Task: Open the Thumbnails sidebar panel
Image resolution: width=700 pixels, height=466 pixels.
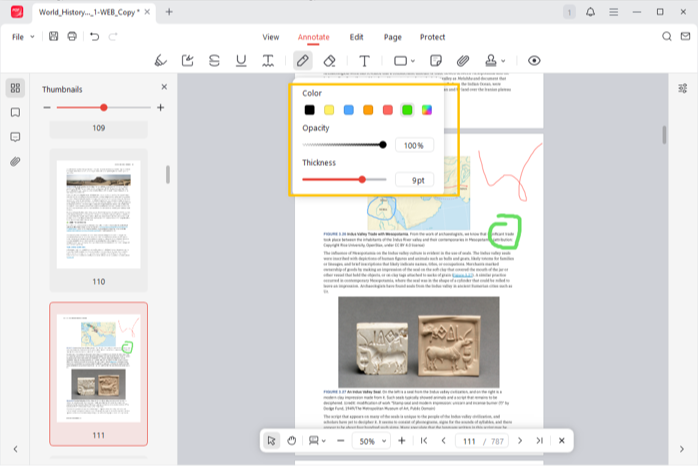Action: (15, 88)
